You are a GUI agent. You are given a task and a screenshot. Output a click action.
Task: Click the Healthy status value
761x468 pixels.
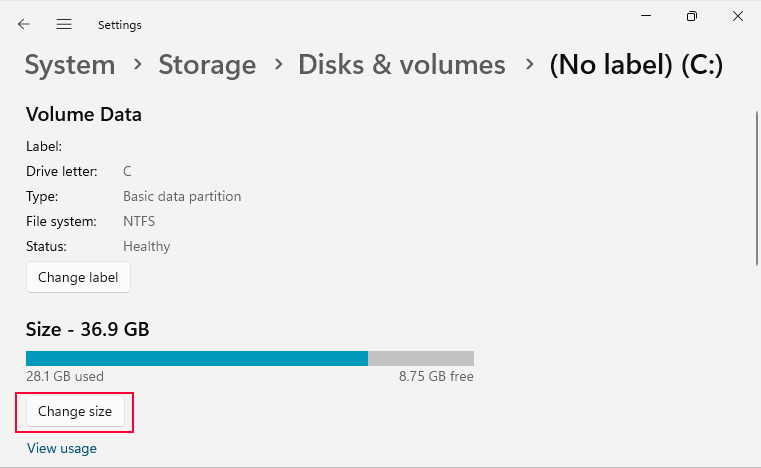click(x=146, y=246)
